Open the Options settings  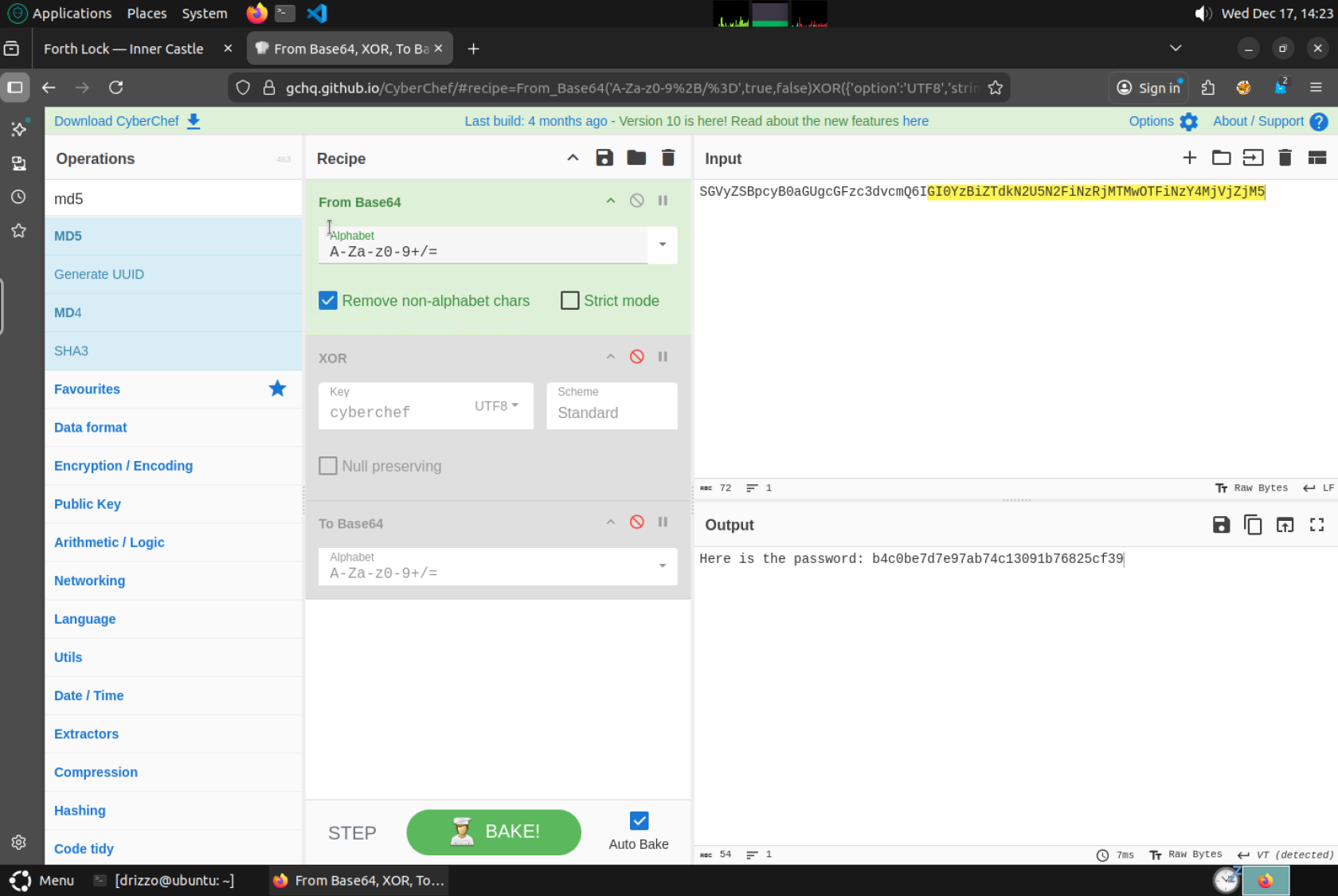(x=1164, y=121)
